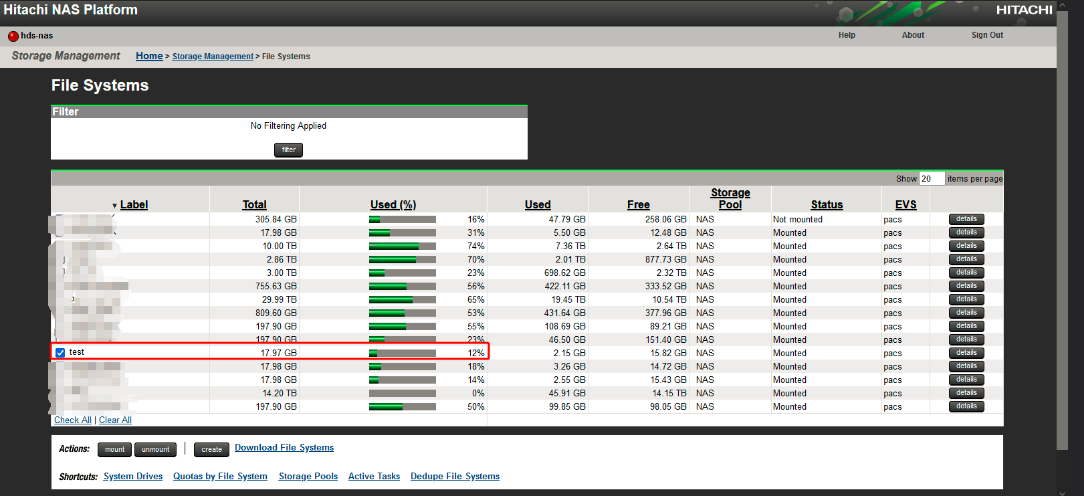Click the items per page input field

coord(931,178)
